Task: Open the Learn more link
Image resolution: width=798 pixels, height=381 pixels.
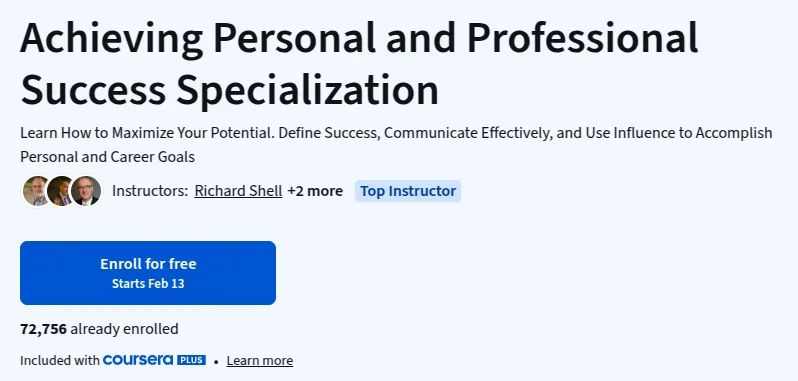Action: pos(260,361)
